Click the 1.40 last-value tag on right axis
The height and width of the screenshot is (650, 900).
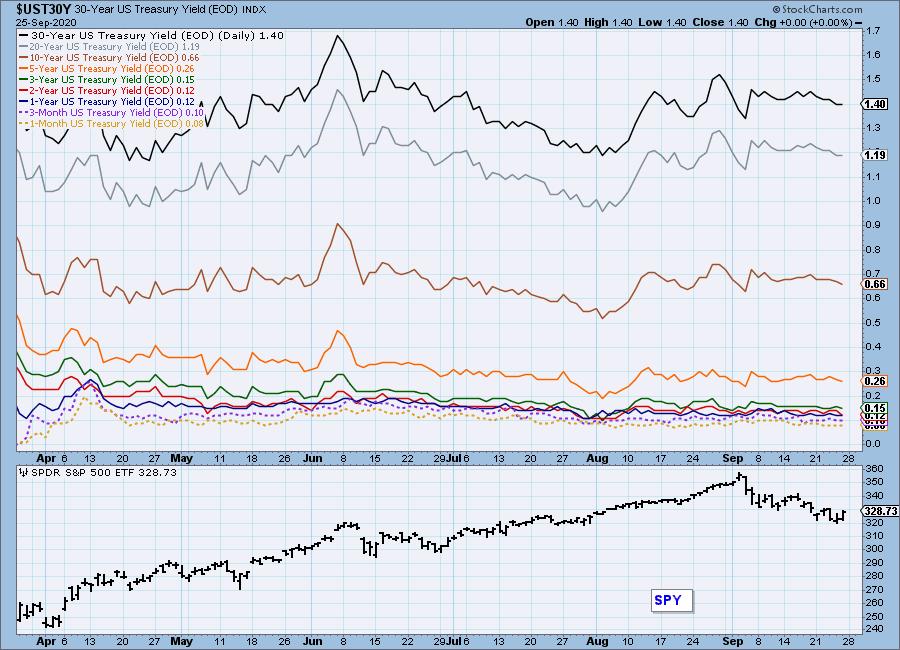point(874,104)
